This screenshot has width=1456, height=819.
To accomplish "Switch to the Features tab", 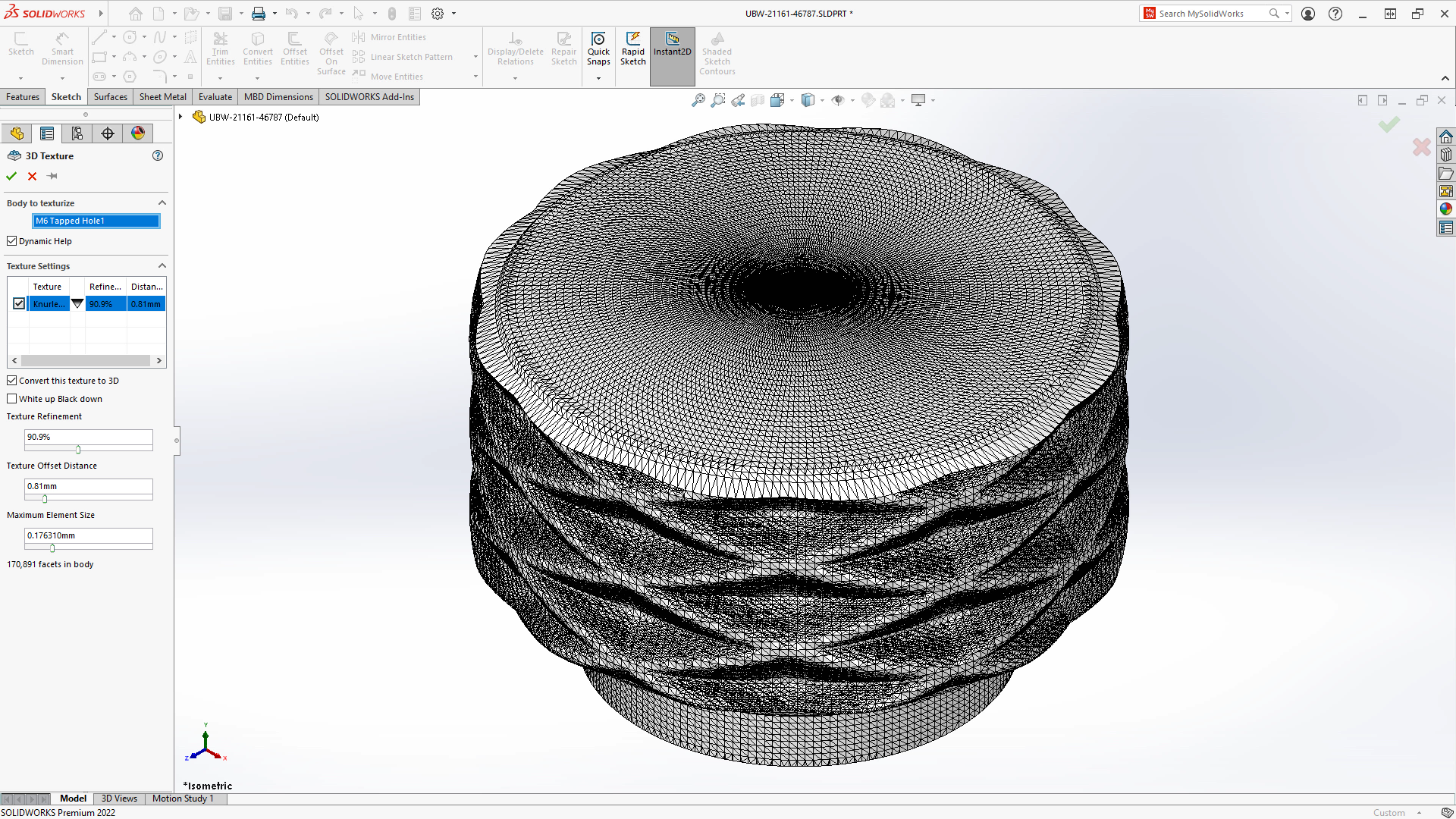I will coord(22,96).
